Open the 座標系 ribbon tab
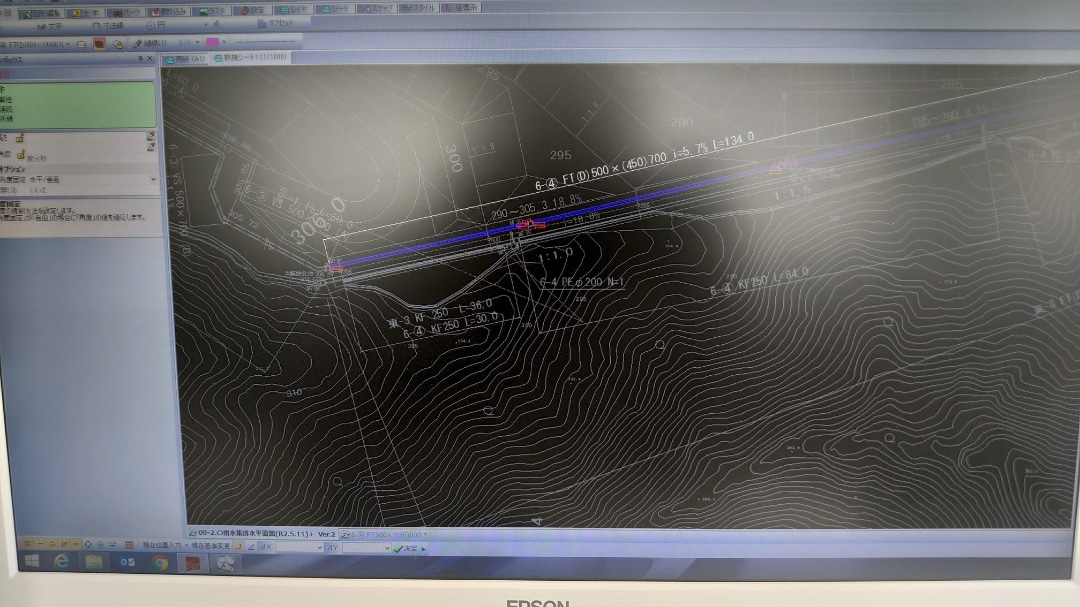 460,8
